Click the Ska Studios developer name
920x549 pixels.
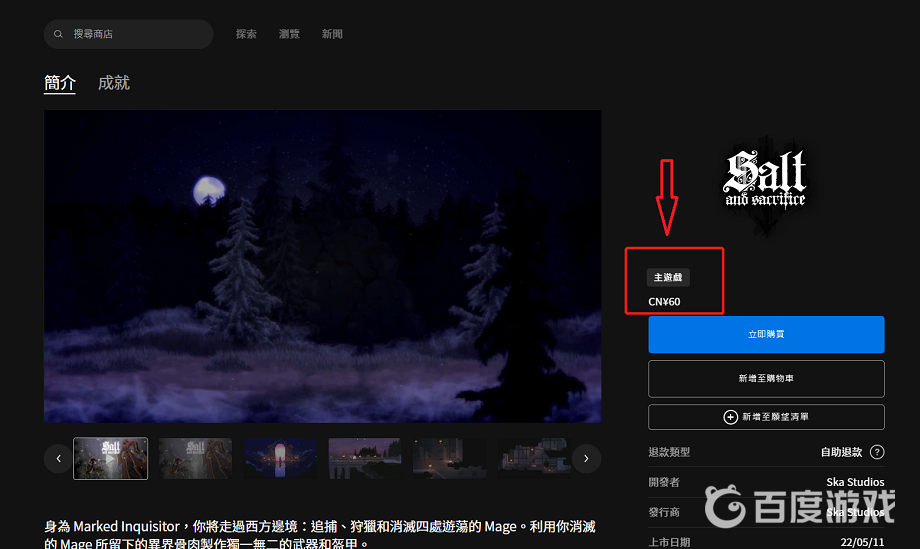[855, 482]
